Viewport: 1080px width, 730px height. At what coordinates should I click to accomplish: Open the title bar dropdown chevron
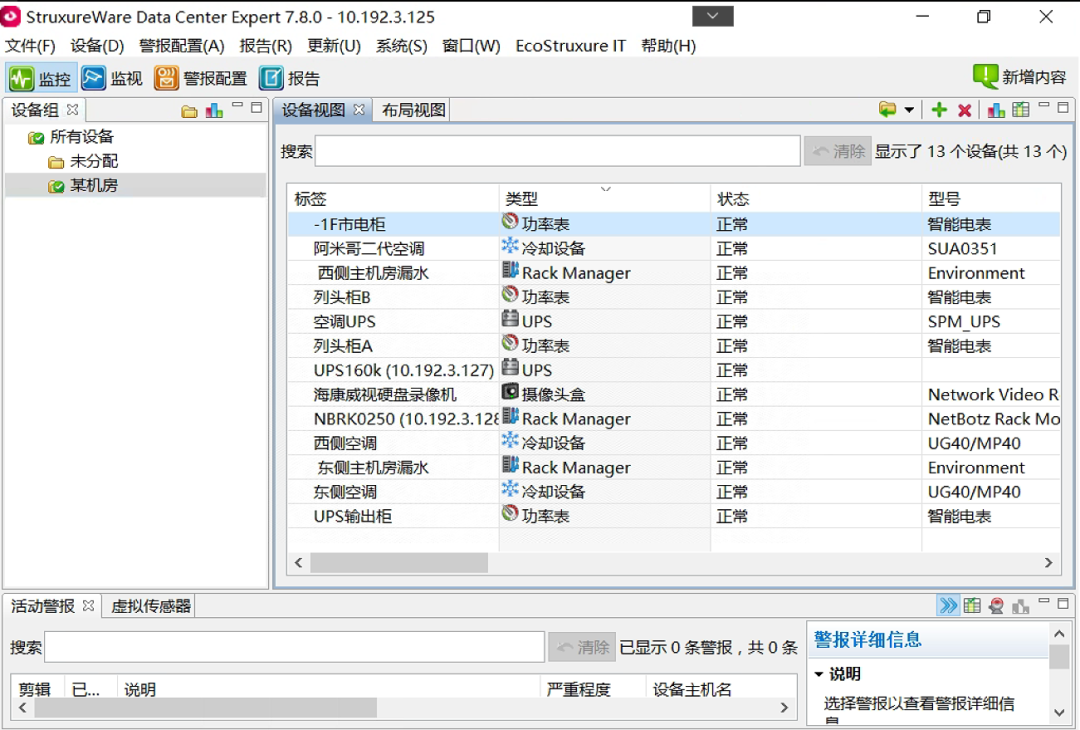713,16
